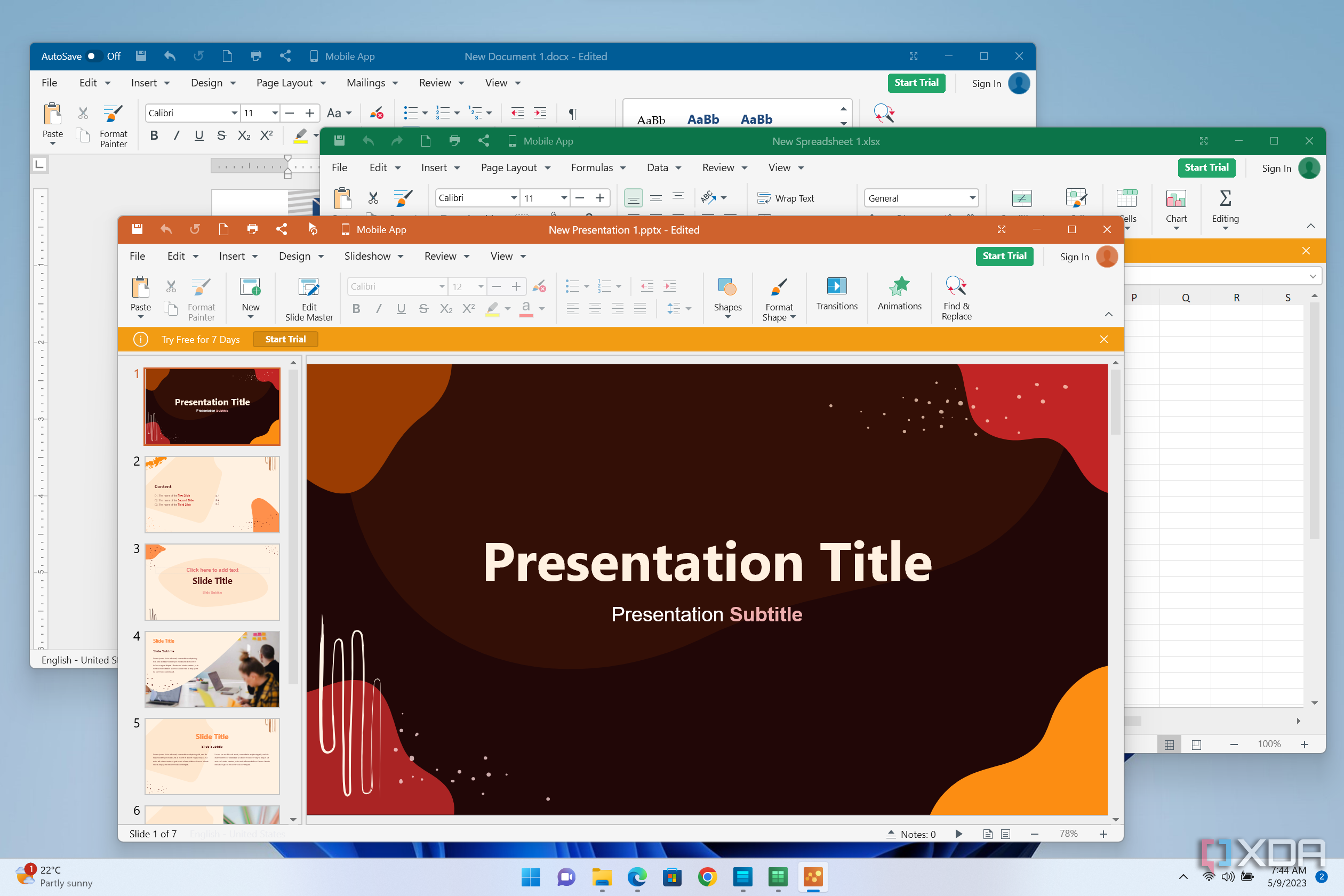
Task: Toggle Underline in the document ribbon
Action: [x=199, y=135]
